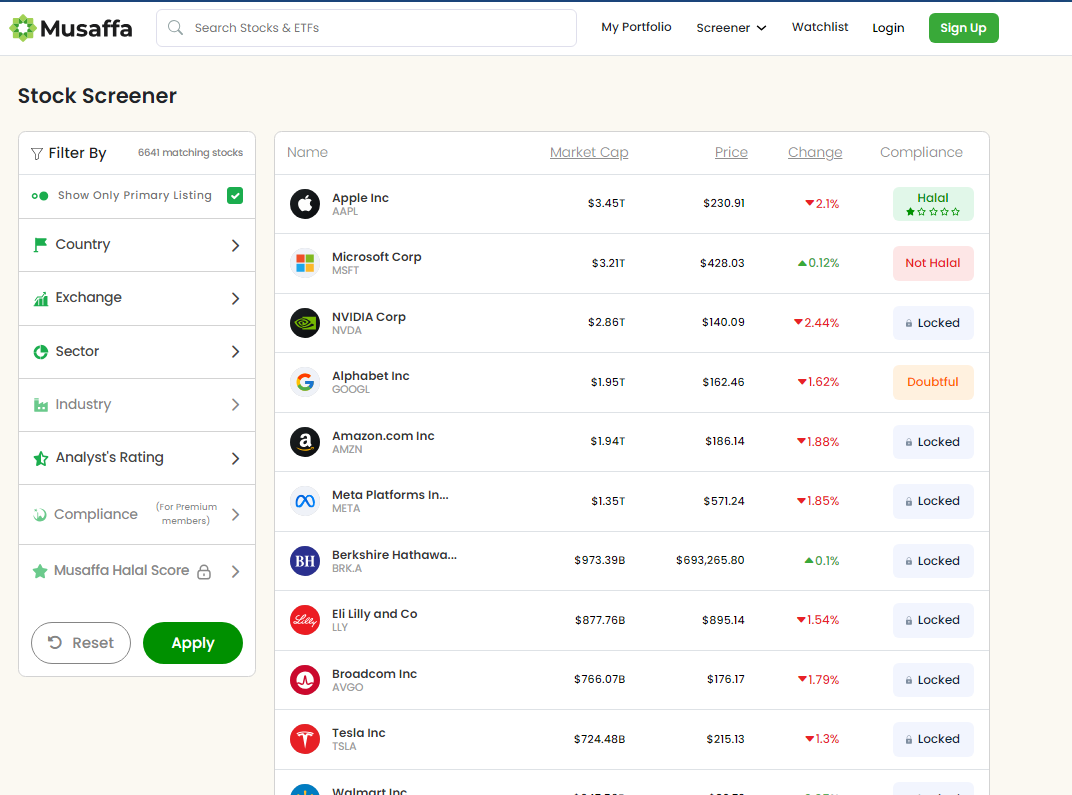The height and width of the screenshot is (795, 1072).
Task: Click the Primary Listing green dots icon
Action: point(40,196)
